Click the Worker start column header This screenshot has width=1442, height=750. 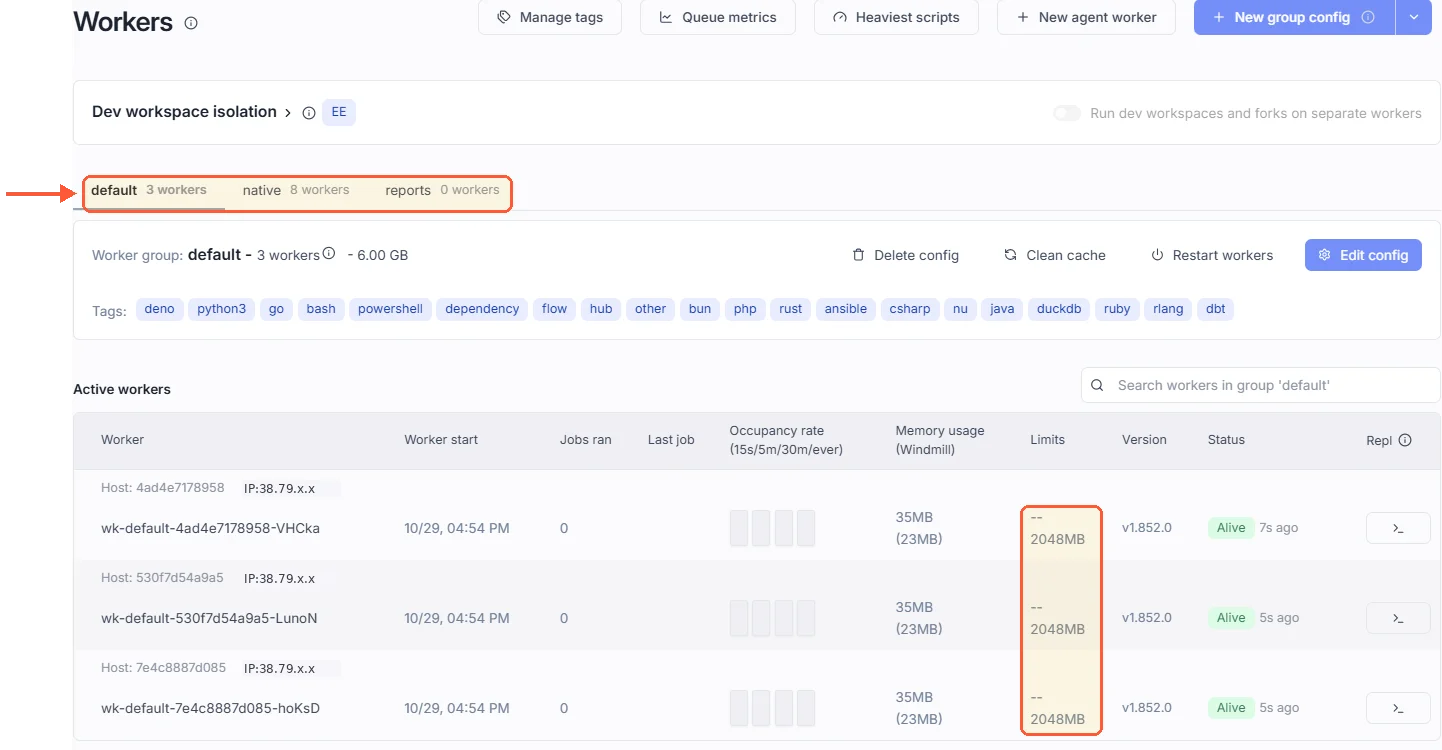click(x=441, y=440)
